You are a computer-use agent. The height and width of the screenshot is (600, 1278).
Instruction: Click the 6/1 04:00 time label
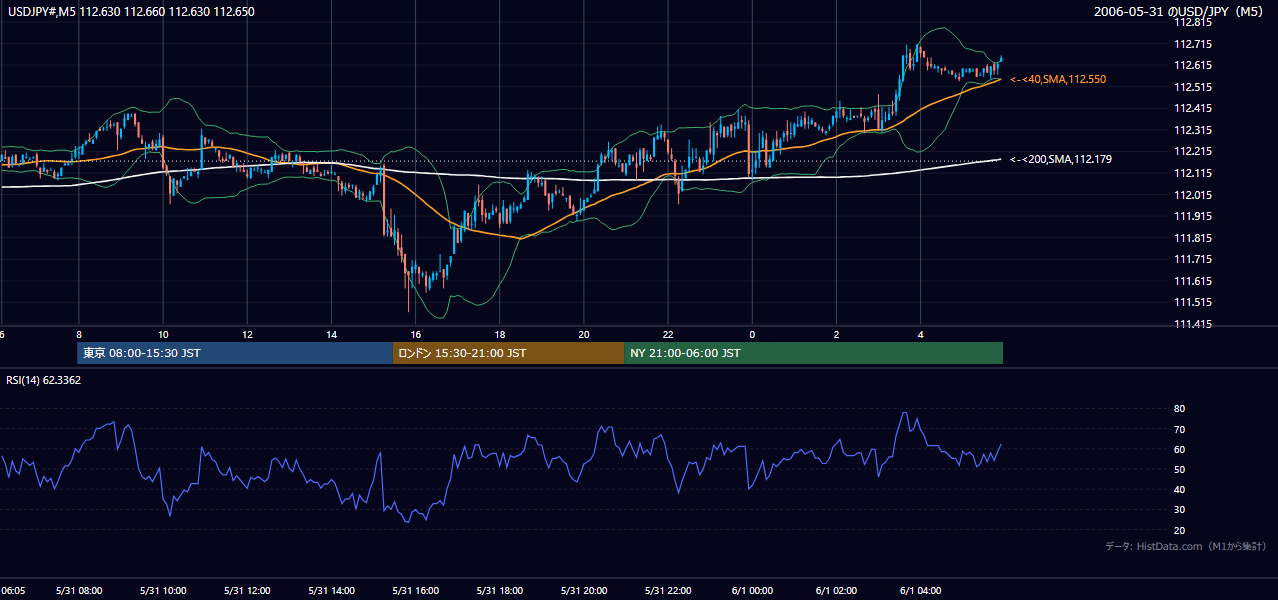coord(921,591)
